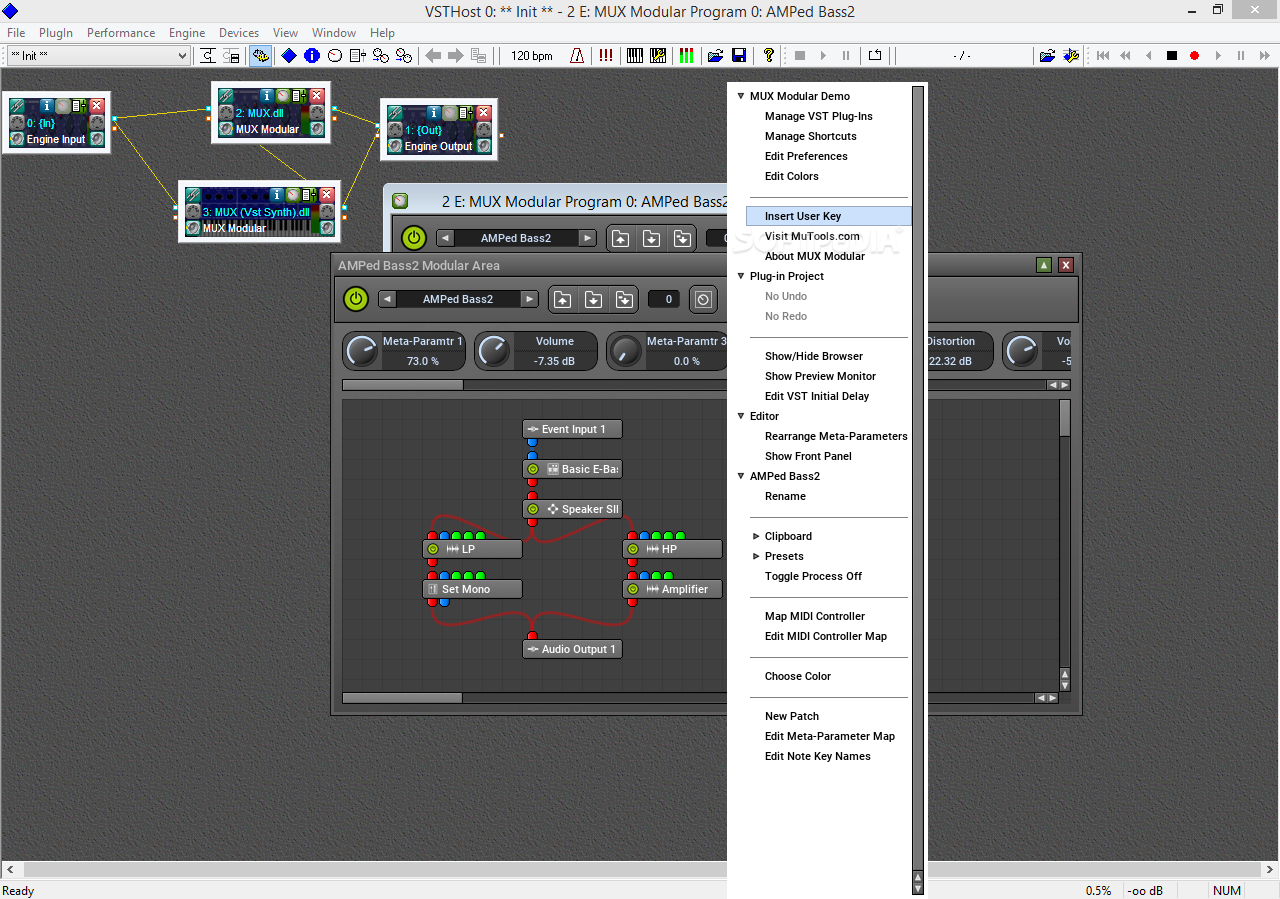
Task: Click chain link icon on Engine Input node
Action: tap(17, 105)
